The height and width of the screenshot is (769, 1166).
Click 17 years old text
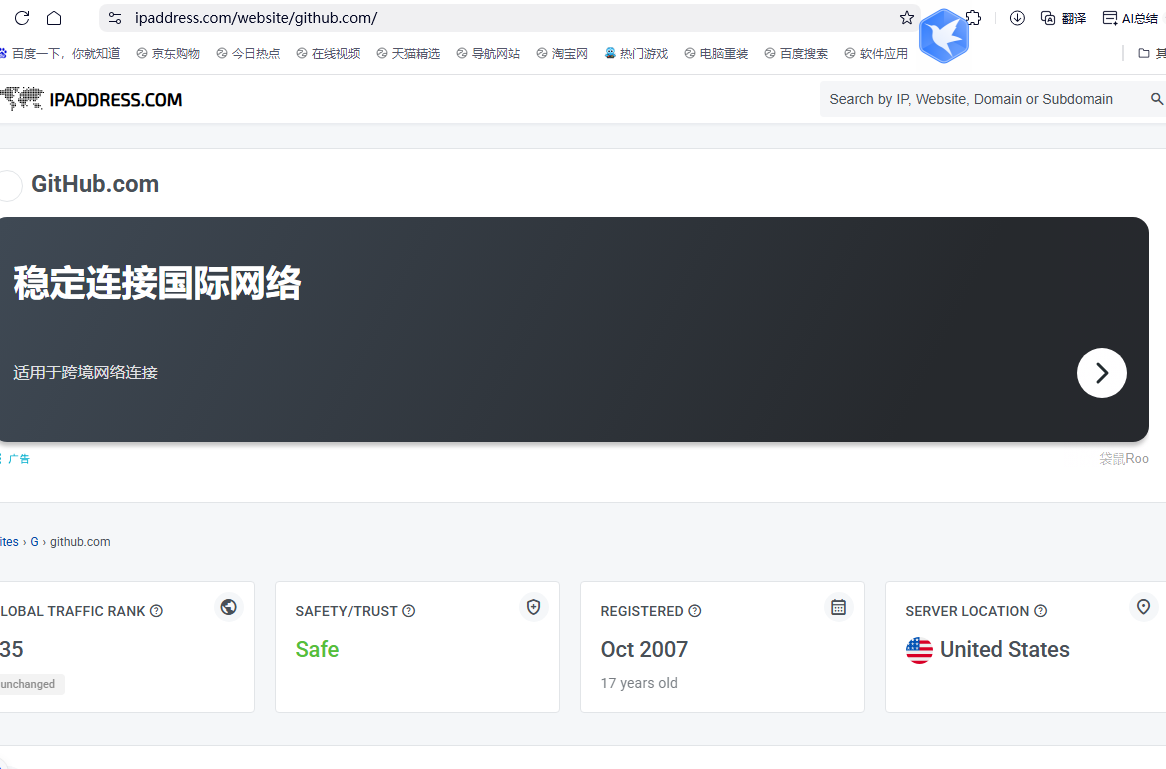pos(639,683)
